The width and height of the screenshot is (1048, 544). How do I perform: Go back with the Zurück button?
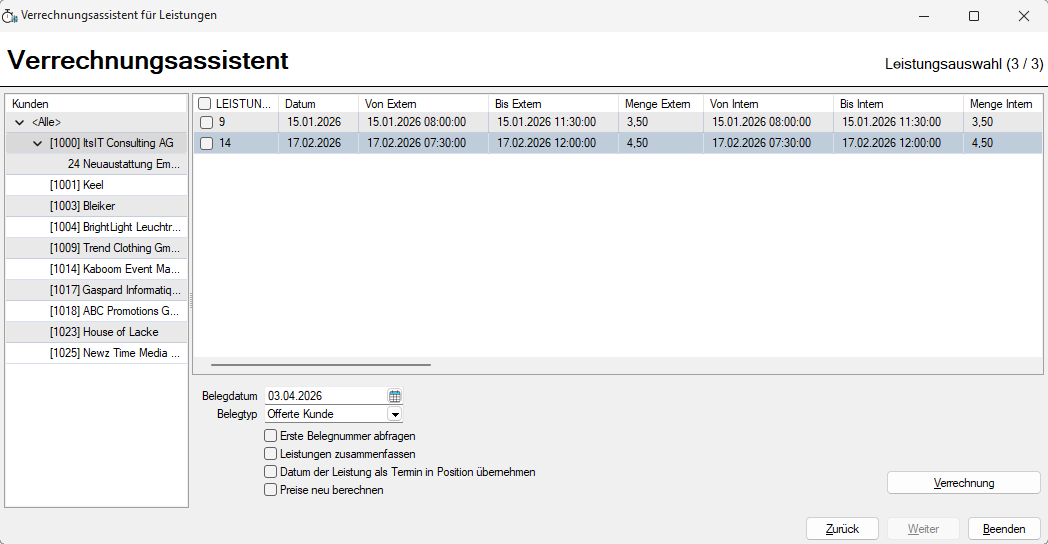[842, 529]
